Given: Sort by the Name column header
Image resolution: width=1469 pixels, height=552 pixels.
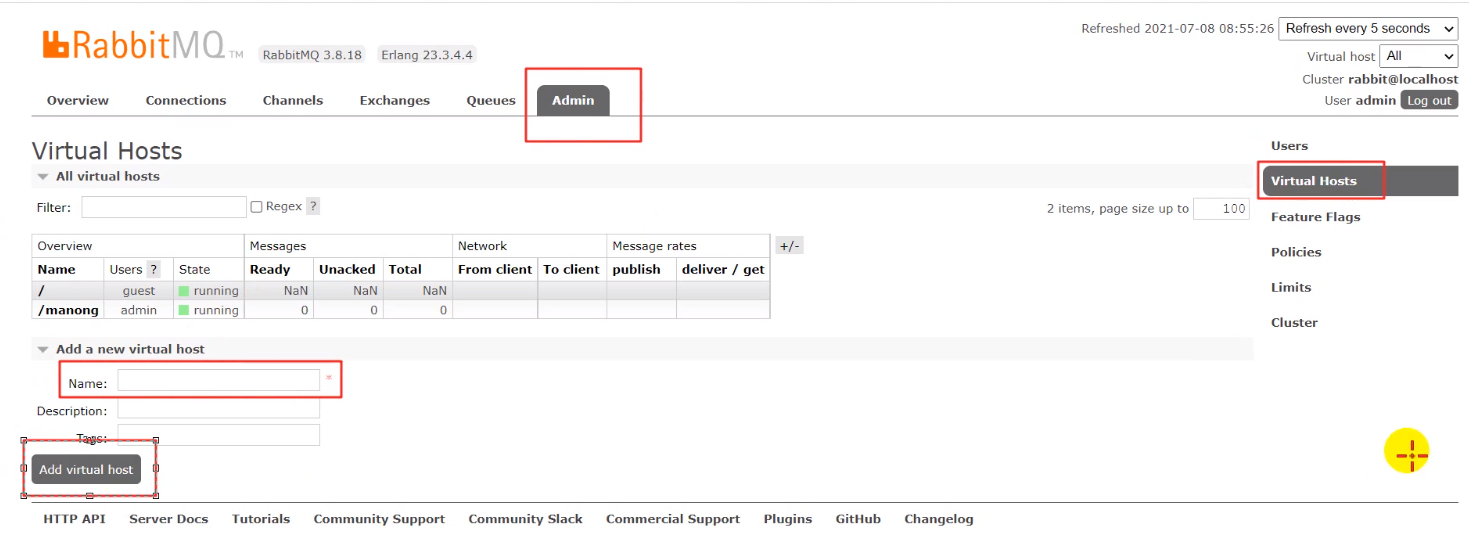Looking at the screenshot, I should tap(56, 269).
